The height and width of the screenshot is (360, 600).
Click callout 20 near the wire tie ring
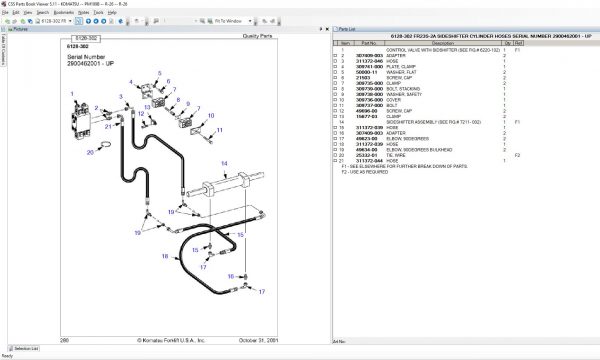coord(90,152)
